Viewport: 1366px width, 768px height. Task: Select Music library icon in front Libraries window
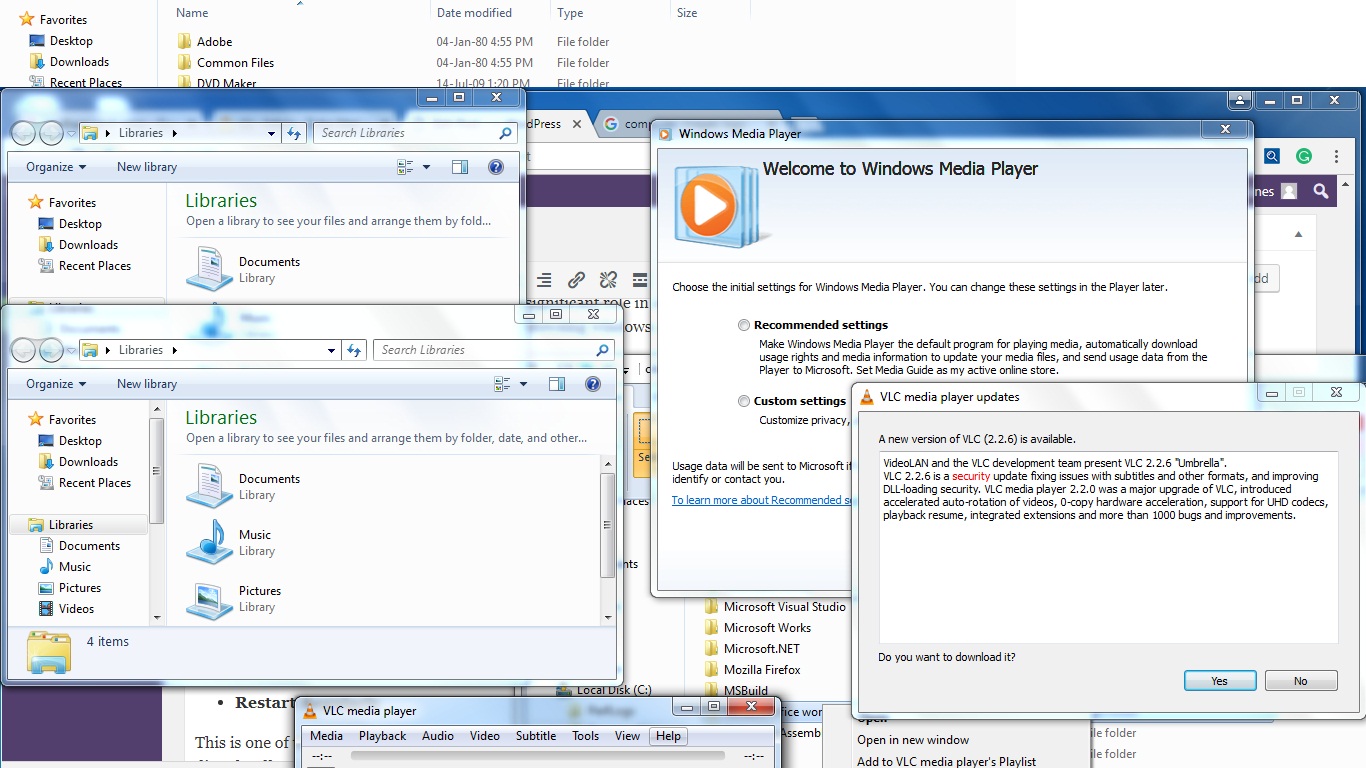coord(210,542)
